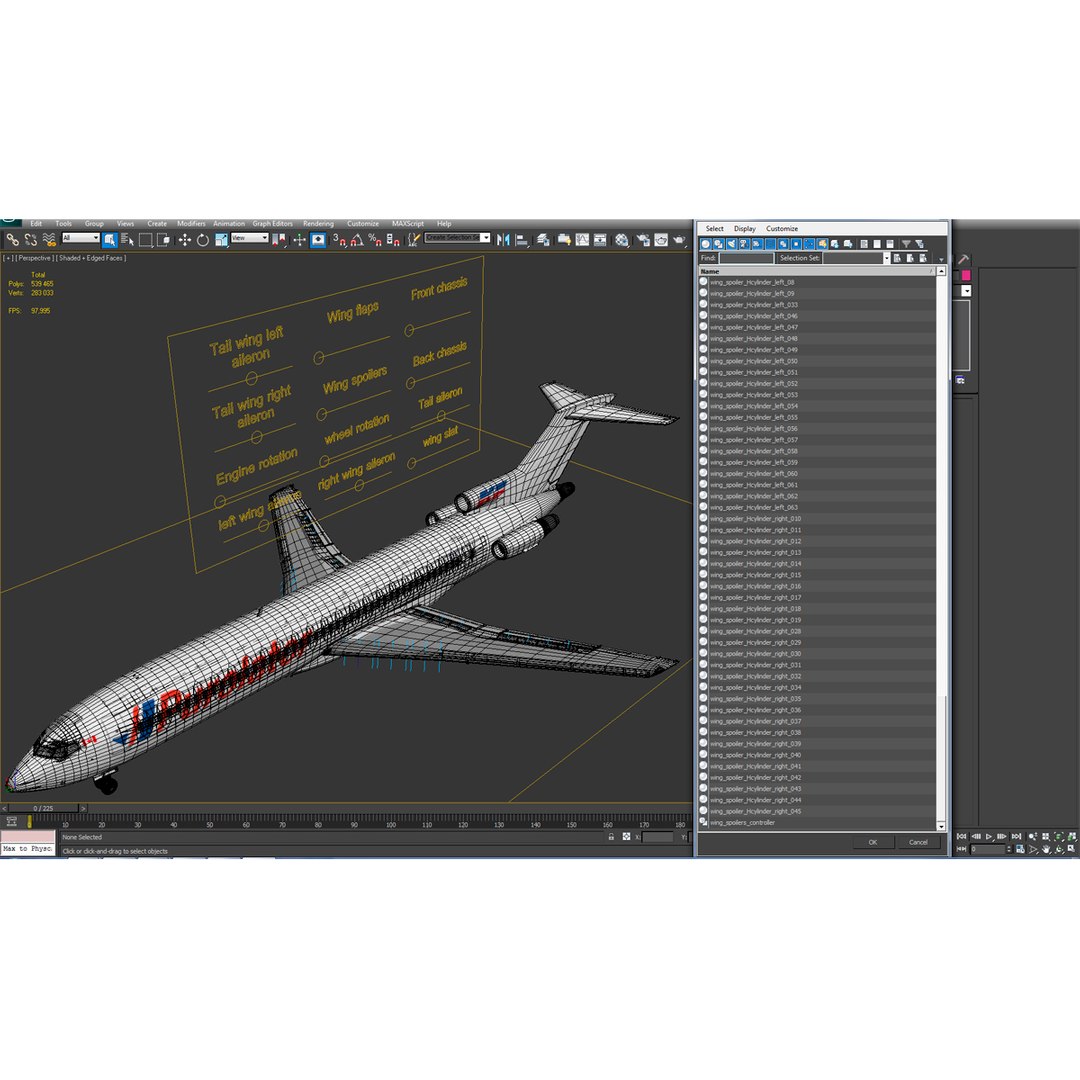Viewport: 1080px width, 1080px height.
Task: Open the MAXScript menu
Action: 408,224
